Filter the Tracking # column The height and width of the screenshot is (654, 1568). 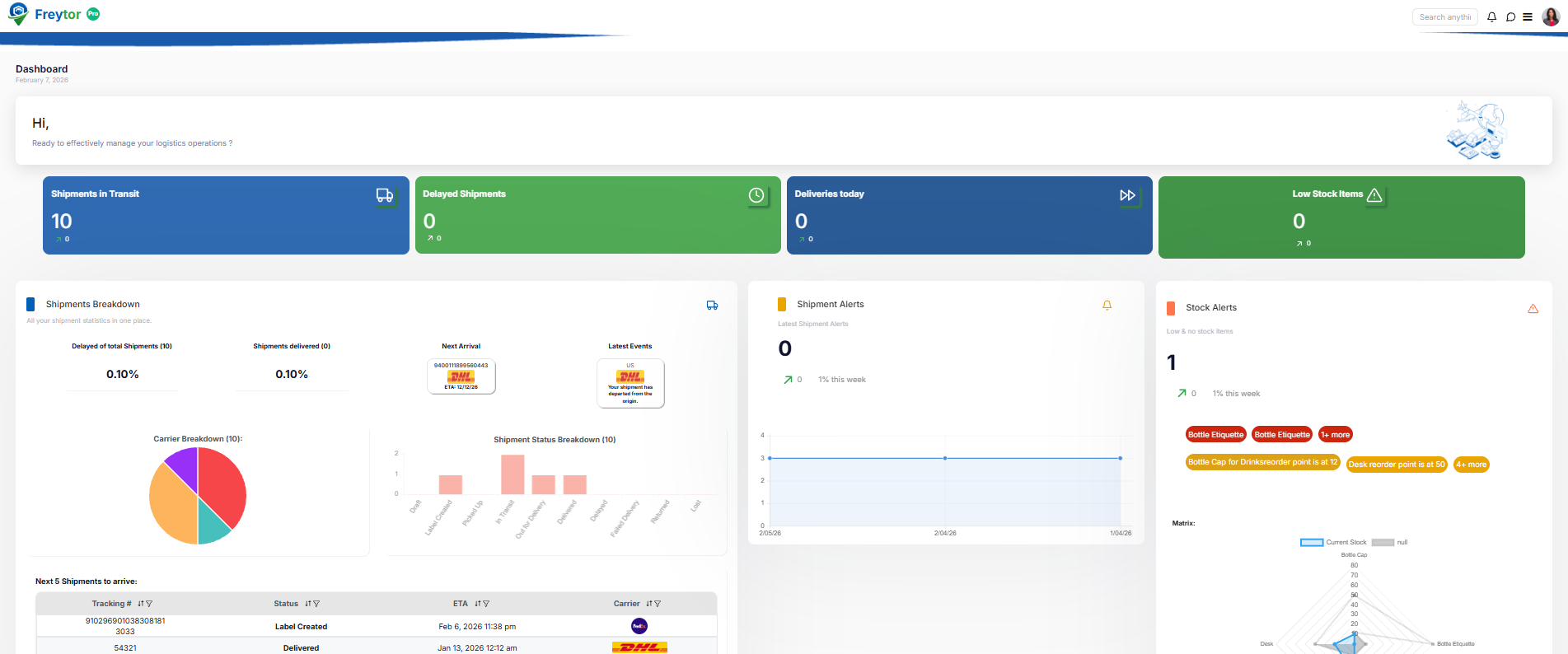click(x=149, y=604)
